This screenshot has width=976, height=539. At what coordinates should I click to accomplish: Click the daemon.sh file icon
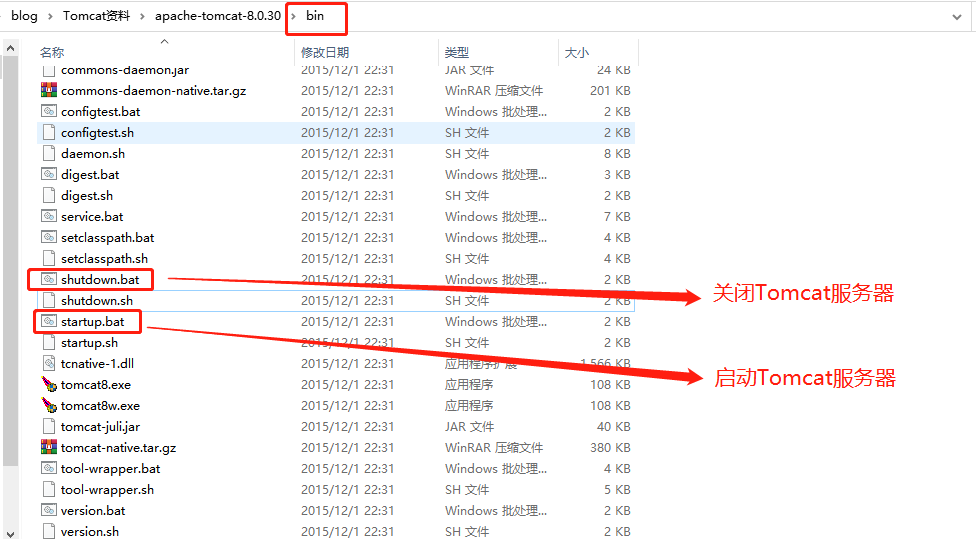pyautogui.click(x=49, y=153)
